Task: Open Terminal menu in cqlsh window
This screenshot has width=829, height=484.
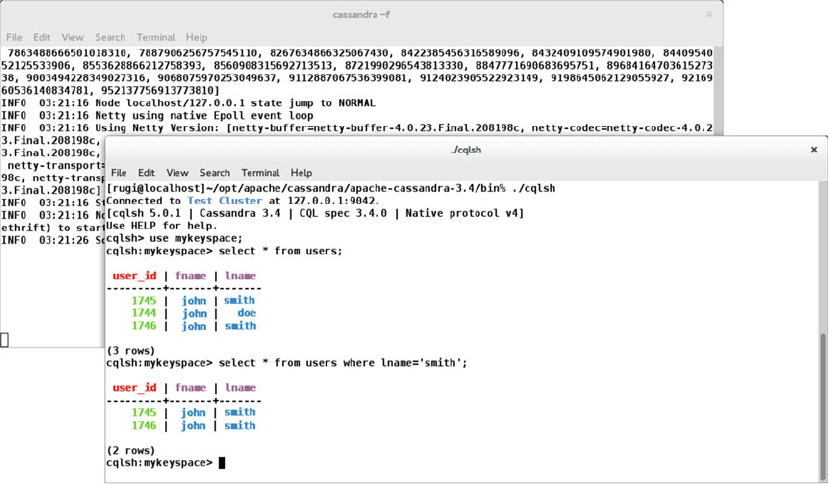Action: 260,173
